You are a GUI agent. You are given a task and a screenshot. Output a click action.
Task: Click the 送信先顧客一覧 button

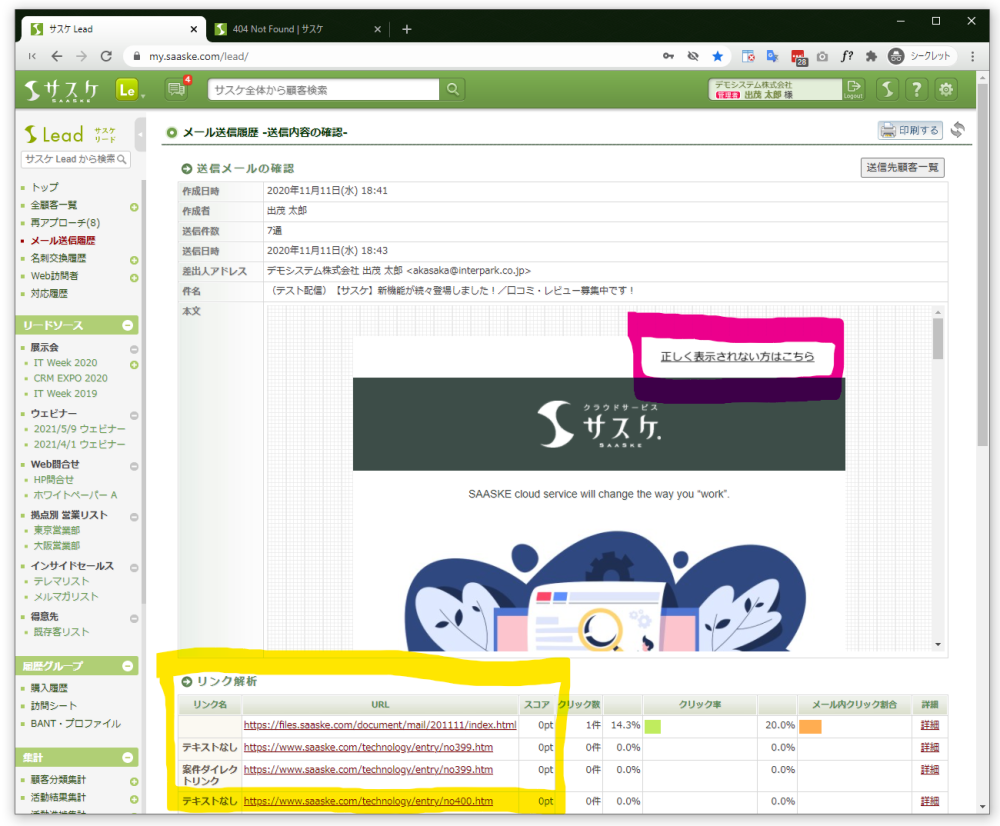coord(902,168)
